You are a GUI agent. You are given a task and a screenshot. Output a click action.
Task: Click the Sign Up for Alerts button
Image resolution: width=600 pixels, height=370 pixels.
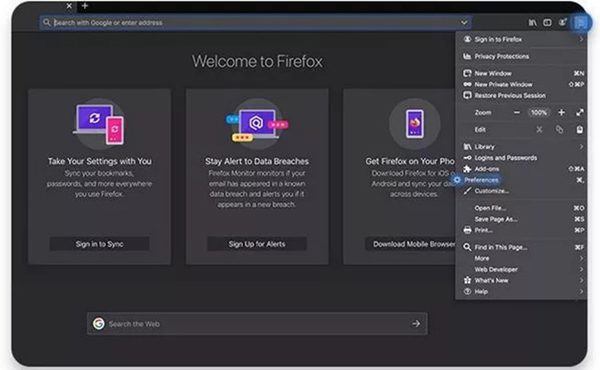coord(257,244)
